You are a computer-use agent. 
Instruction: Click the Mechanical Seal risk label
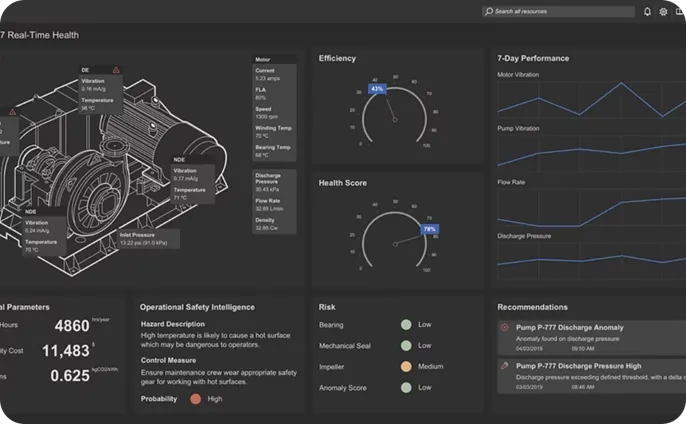click(345, 346)
